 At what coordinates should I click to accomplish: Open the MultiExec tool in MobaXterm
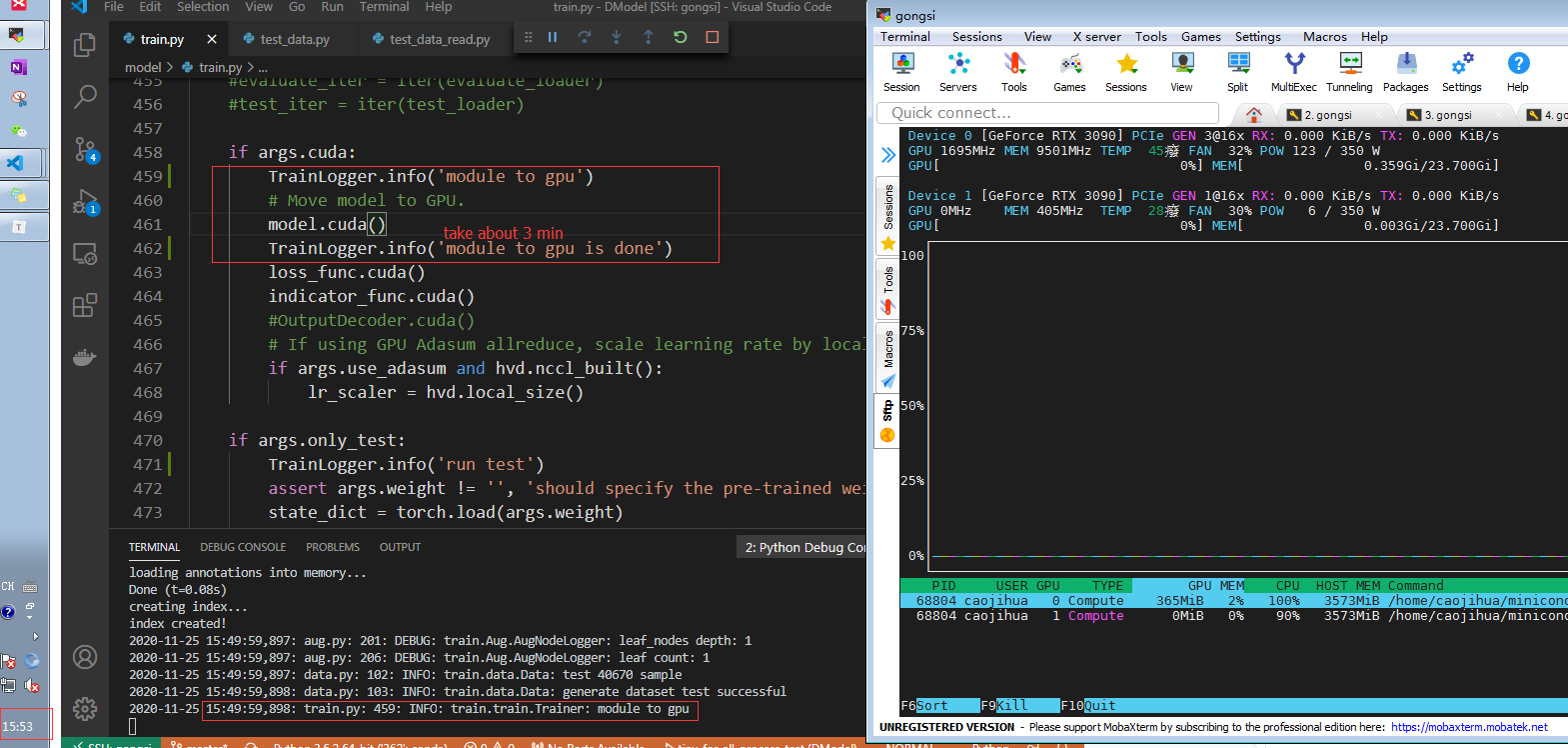tap(1294, 72)
